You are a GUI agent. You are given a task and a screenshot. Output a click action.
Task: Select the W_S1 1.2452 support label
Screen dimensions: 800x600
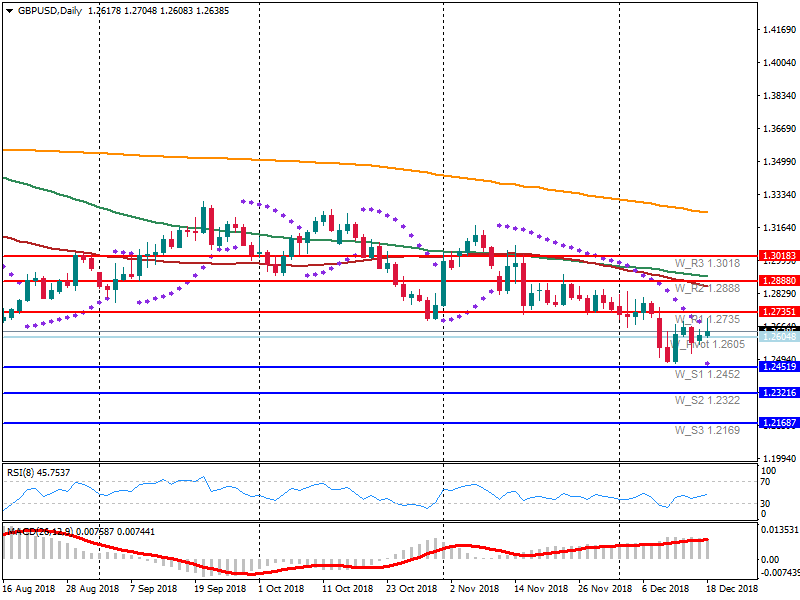(x=706, y=374)
